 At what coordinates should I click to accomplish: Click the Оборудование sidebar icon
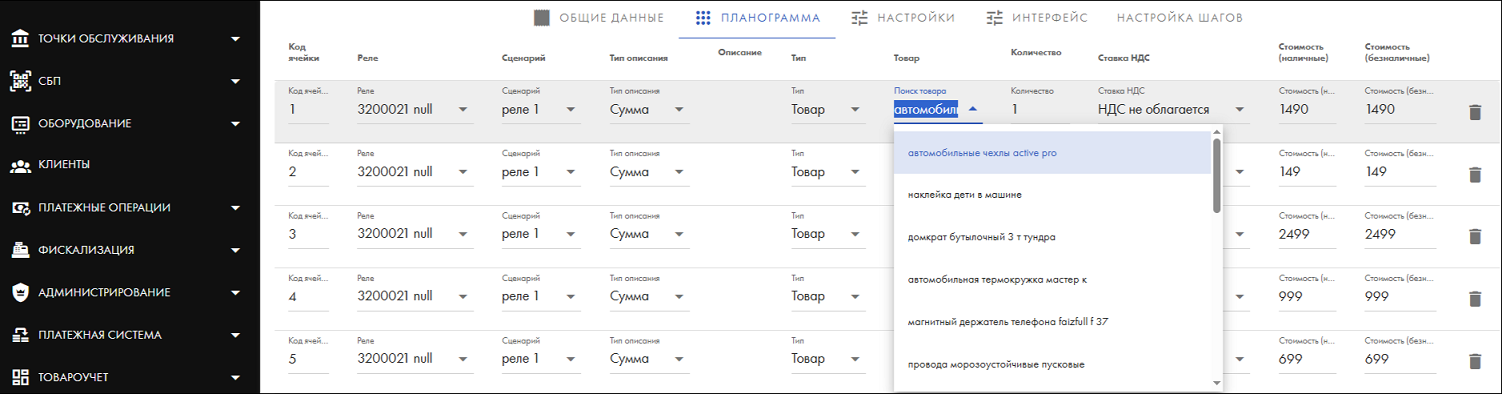point(20,124)
